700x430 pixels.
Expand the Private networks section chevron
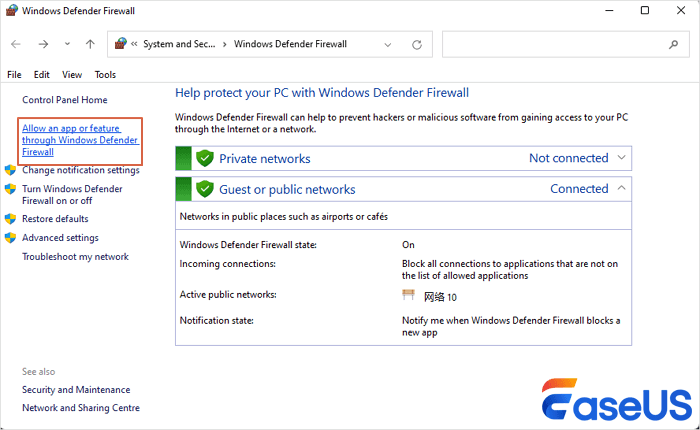pos(622,158)
